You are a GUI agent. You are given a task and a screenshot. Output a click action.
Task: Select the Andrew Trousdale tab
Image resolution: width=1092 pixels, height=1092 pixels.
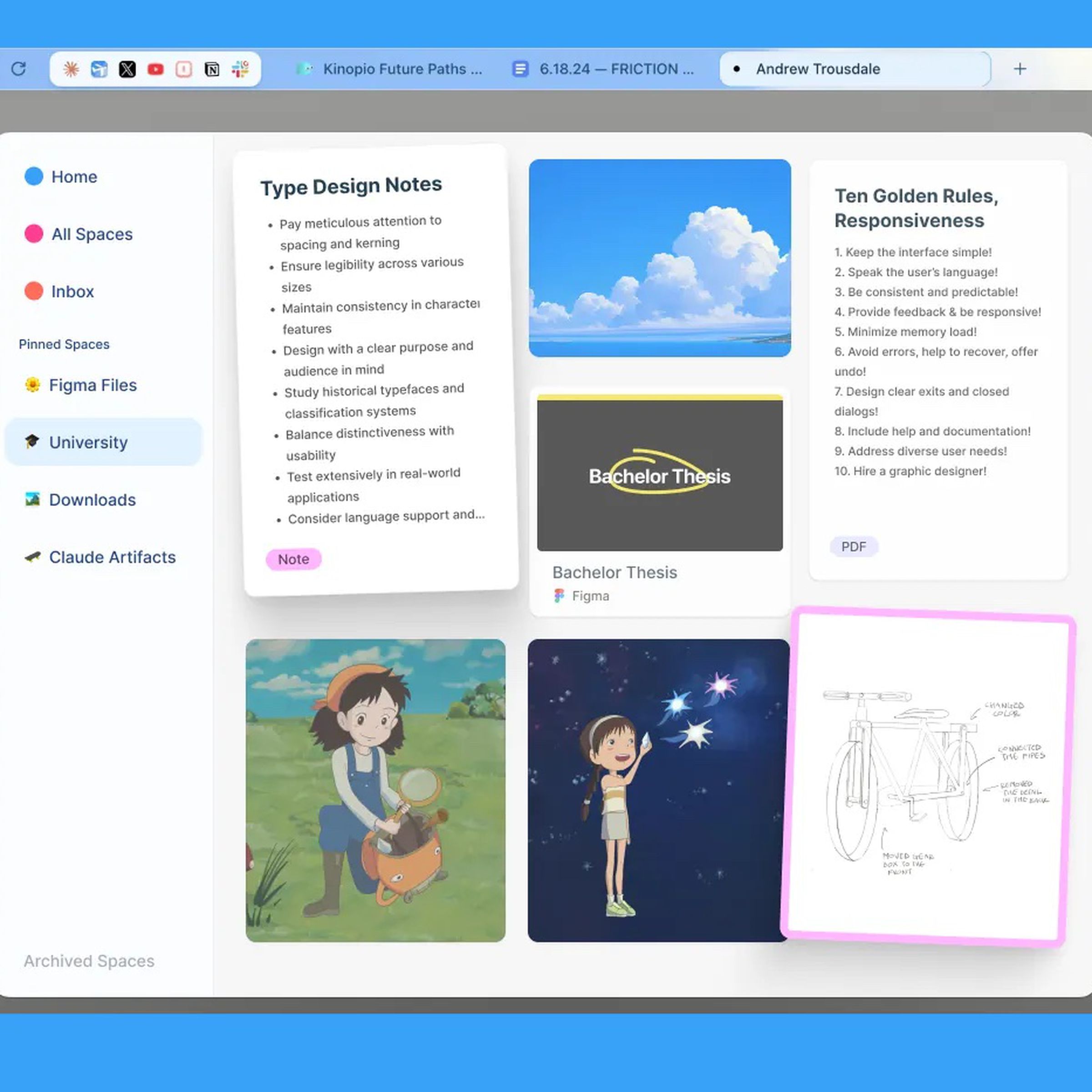(x=854, y=69)
